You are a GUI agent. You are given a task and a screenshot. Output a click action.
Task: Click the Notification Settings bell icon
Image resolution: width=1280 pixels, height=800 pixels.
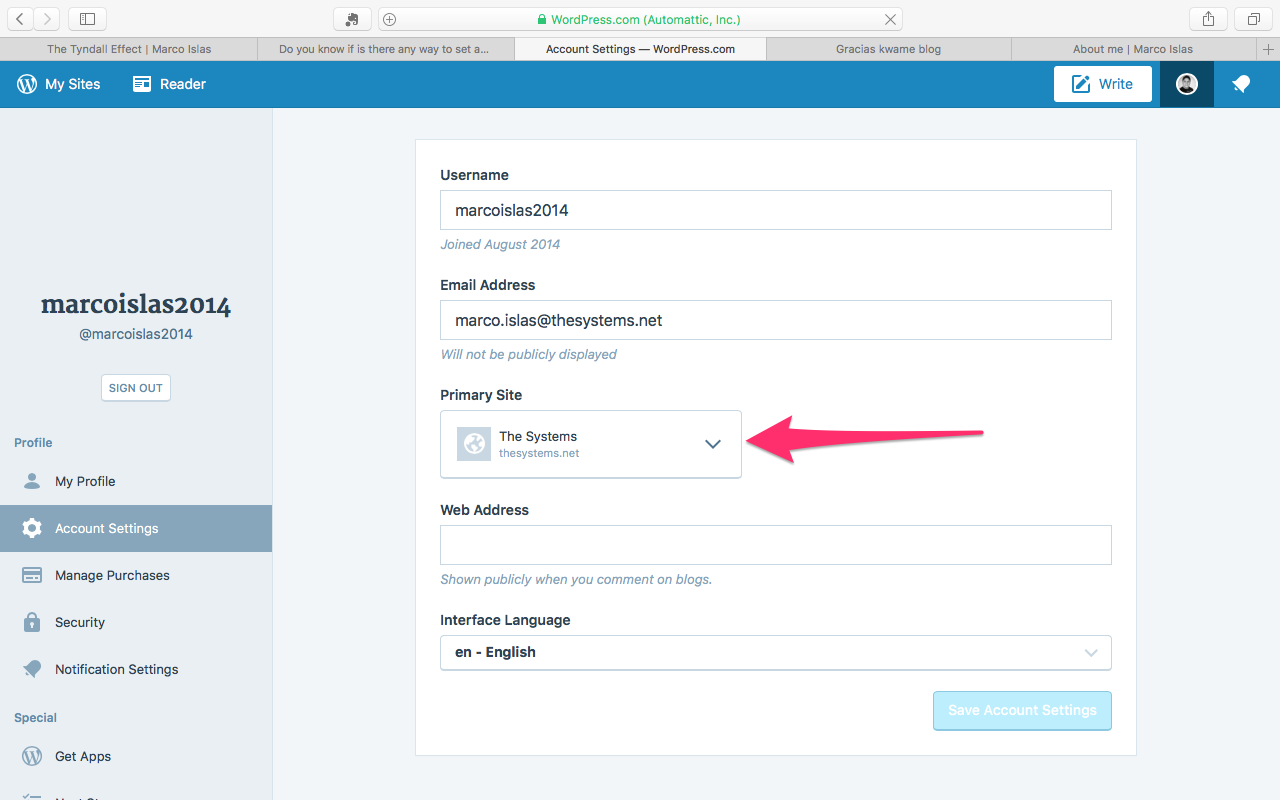[x=32, y=669]
